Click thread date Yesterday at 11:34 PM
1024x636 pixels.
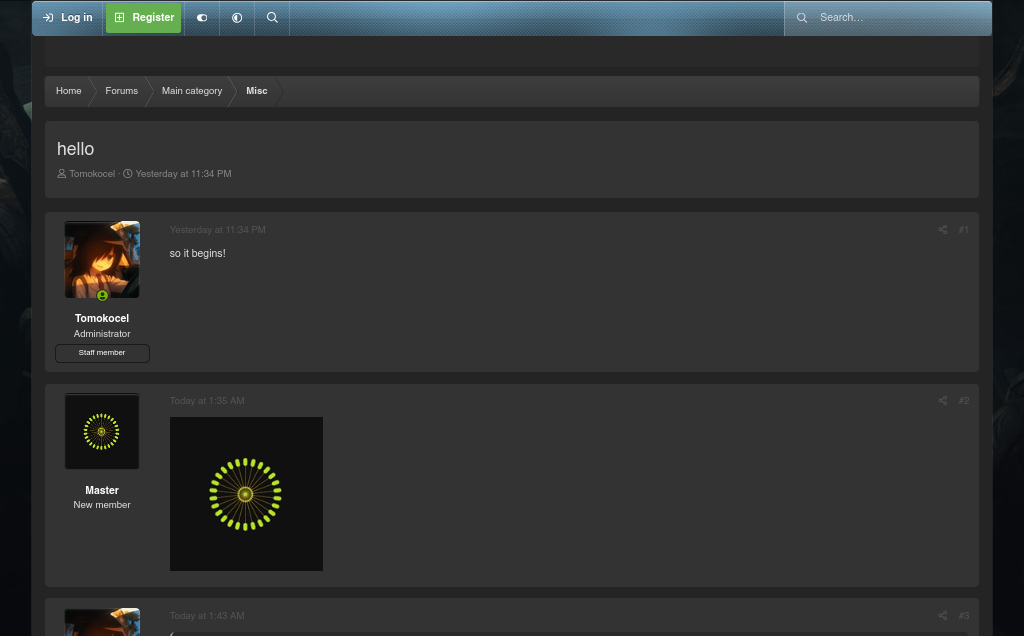[184, 174]
